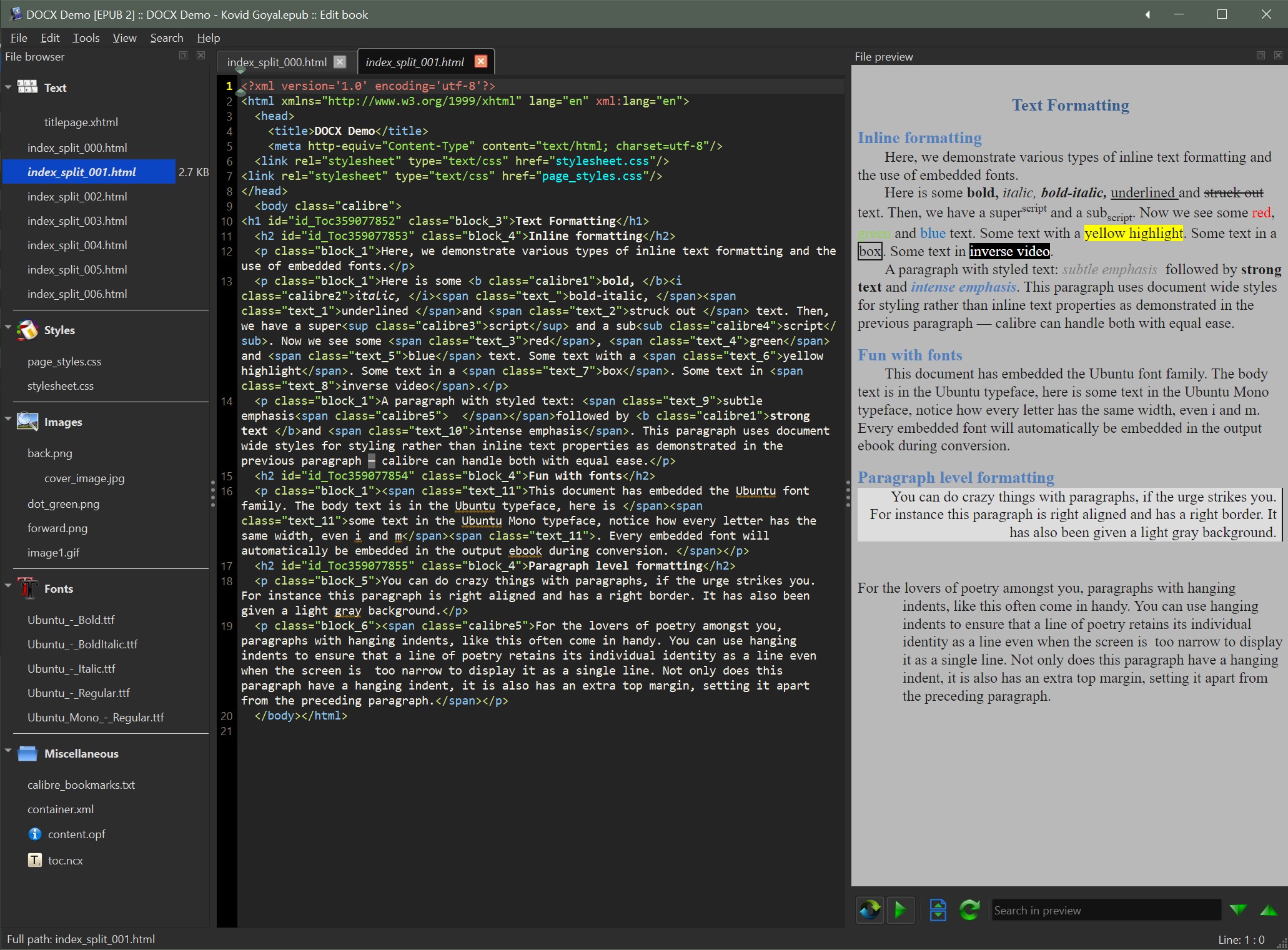
Task: Close the index_split_001.html tab
Action: click(x=480, y=61)
